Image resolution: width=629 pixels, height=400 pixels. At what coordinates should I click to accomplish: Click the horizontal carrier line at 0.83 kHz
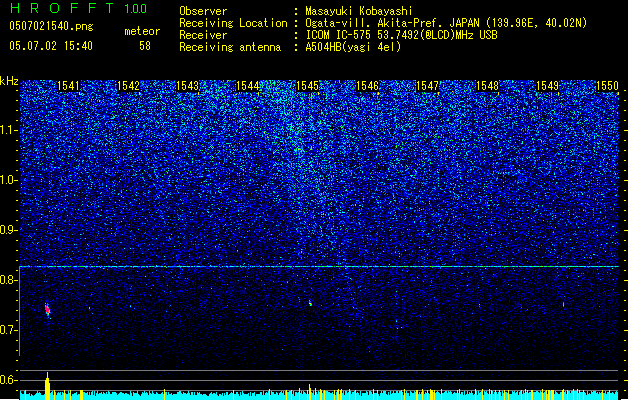coord(319,266)
